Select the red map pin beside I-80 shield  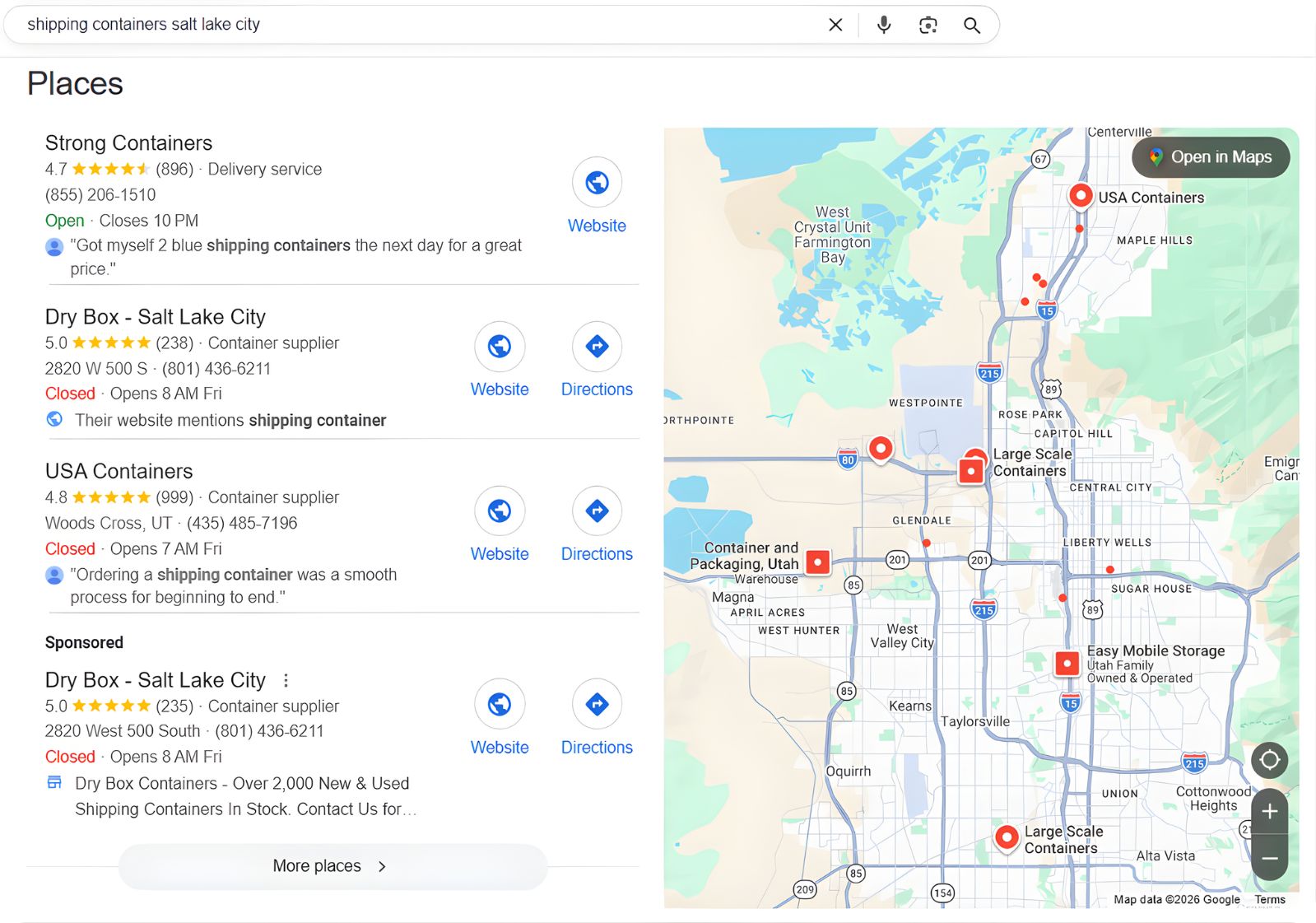pos(881,450)
